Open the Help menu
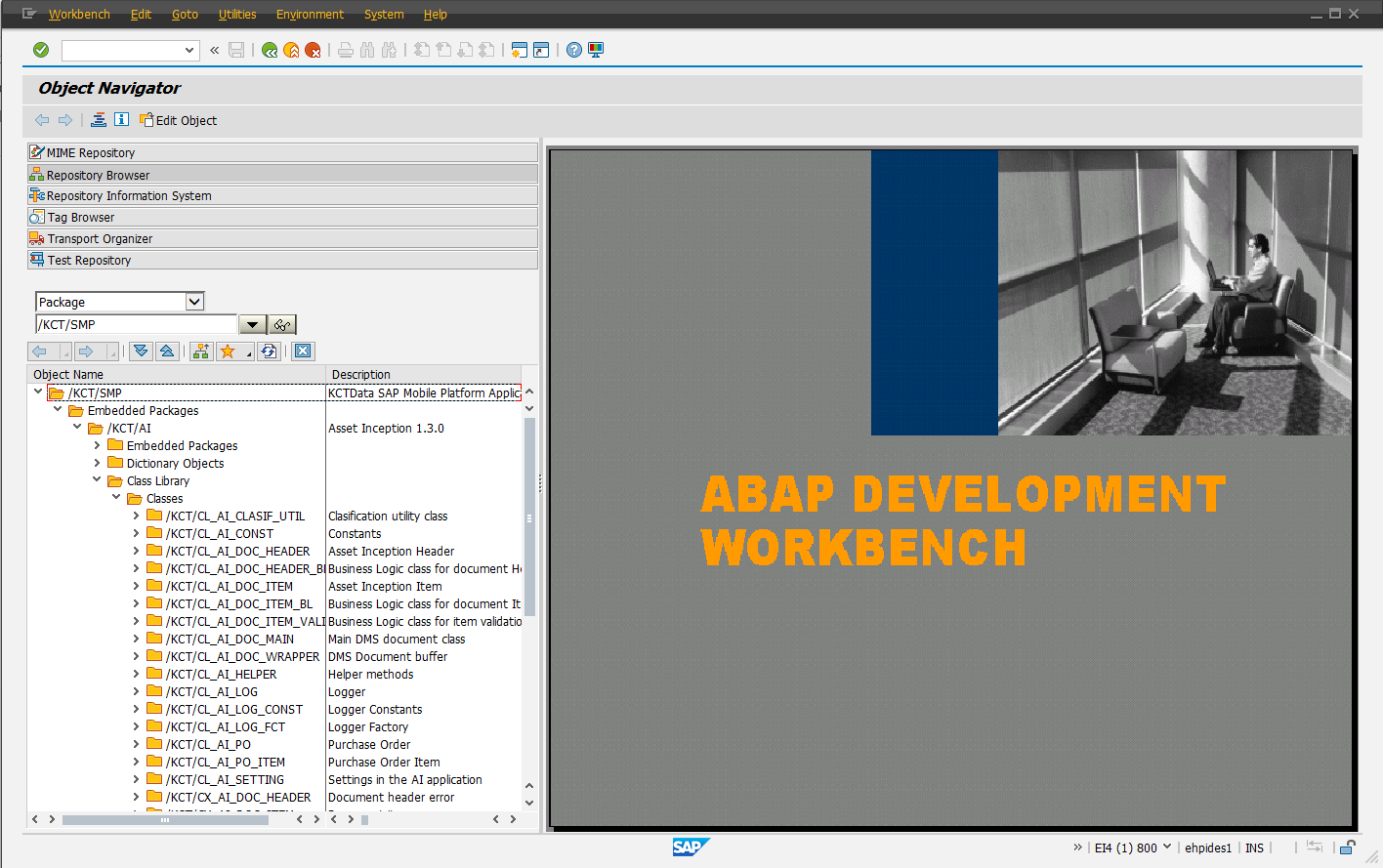 (x=435, y=15)
